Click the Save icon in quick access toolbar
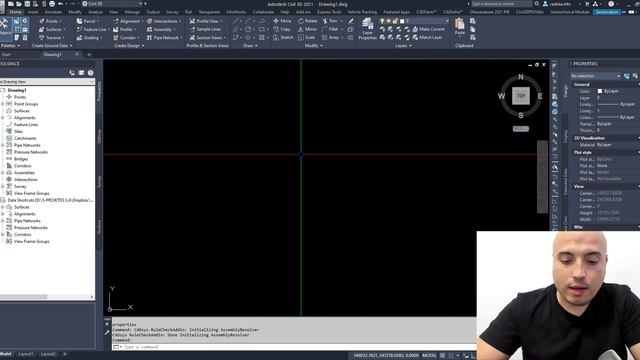640x360 pixels. pyautogui.click(x=27, y=4)
